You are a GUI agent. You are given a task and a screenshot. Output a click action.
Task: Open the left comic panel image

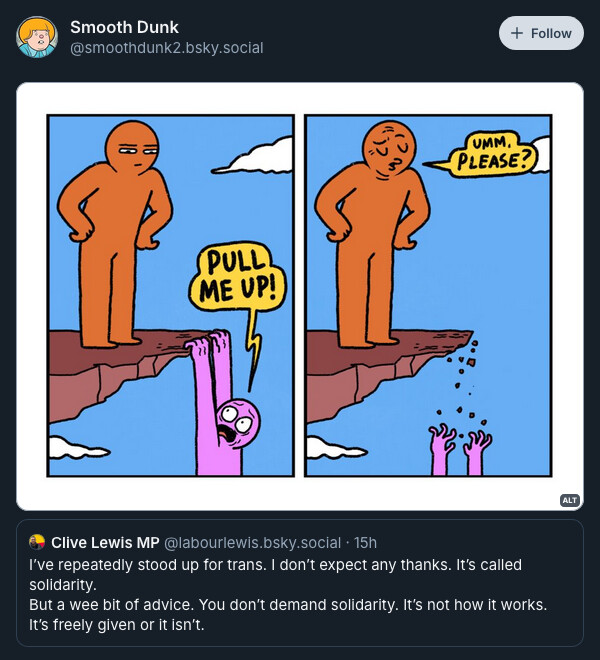pos(171,295)
